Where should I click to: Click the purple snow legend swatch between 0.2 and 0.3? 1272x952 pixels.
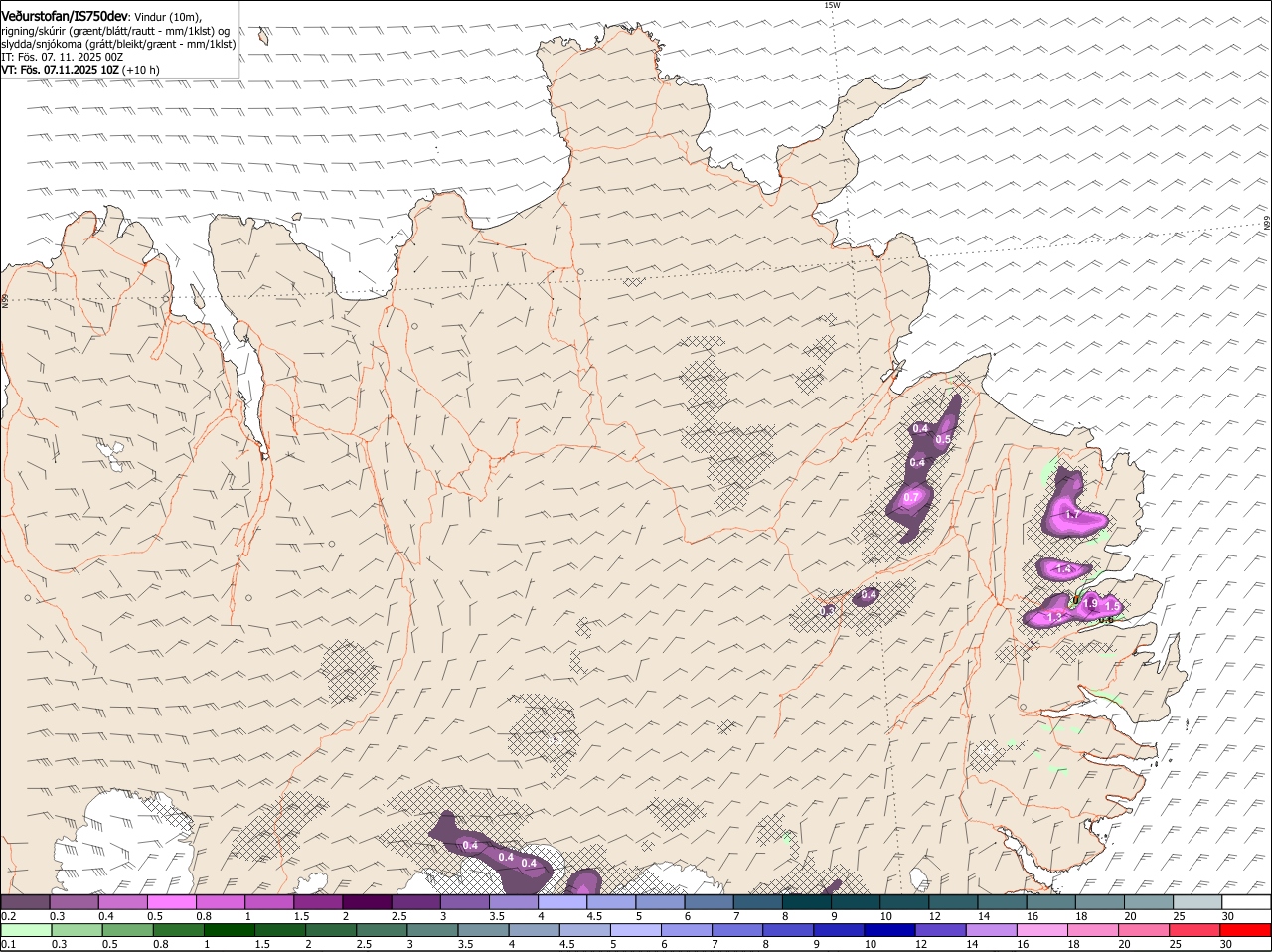pyautogui.click(x=26, y=902)
